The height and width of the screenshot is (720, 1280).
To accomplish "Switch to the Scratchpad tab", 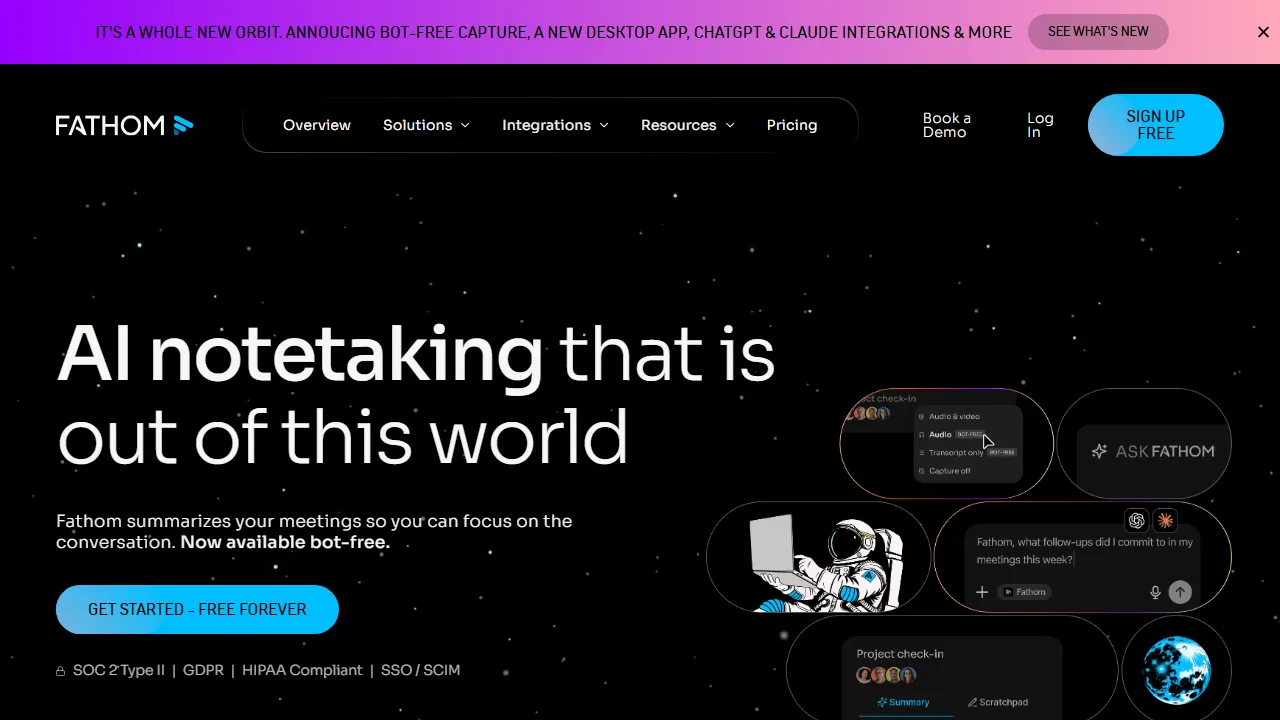I will click(x=997, y=702).
